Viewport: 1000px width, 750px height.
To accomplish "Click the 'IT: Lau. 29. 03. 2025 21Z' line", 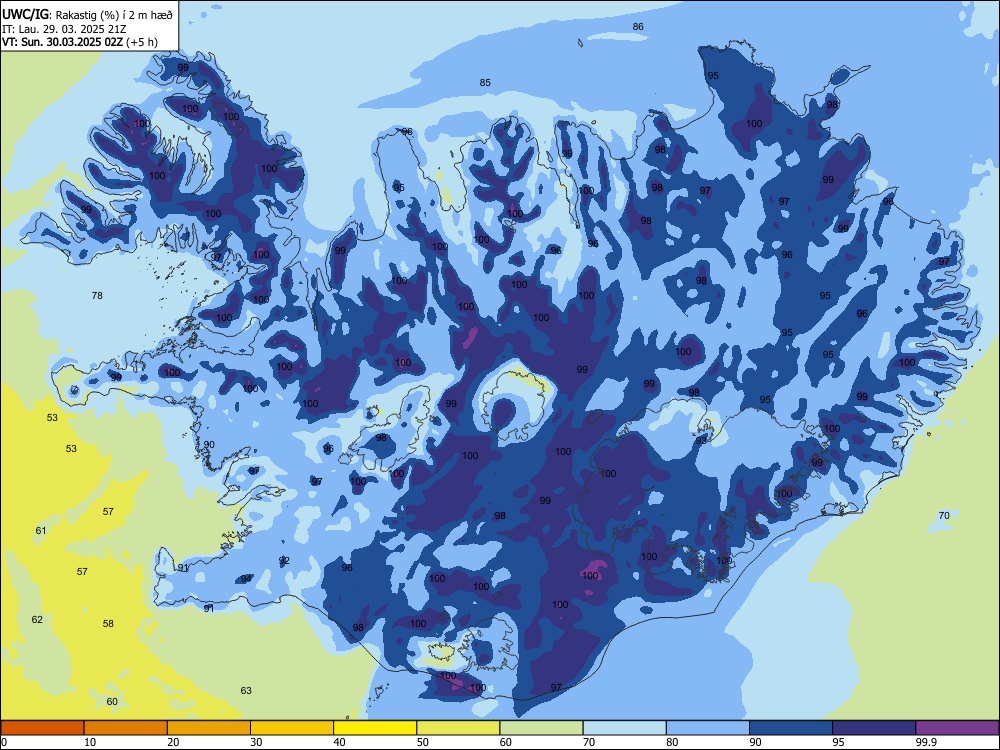I will pos(63,29).
